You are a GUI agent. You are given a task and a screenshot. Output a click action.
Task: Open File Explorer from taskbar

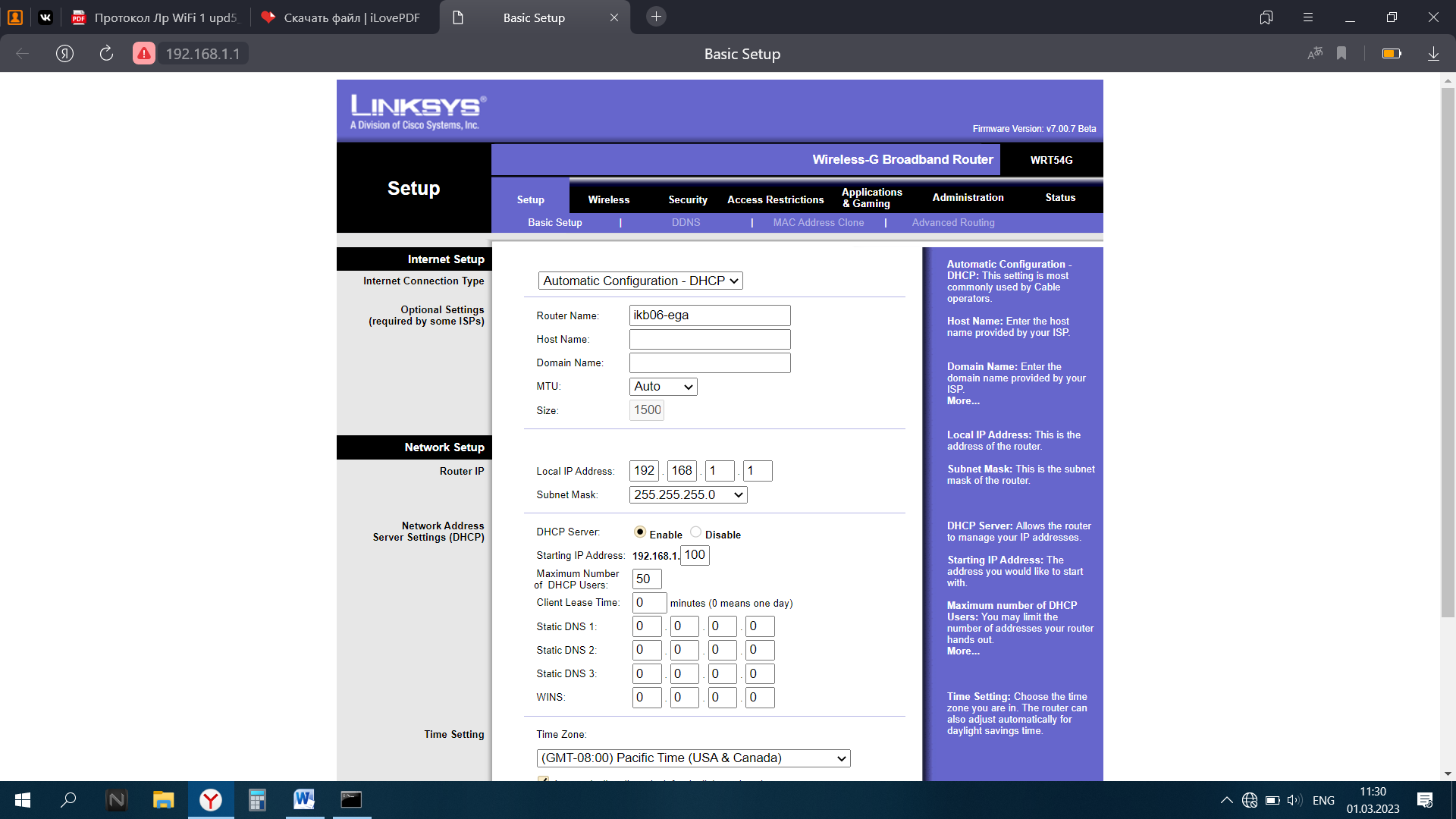click(164, 800)
